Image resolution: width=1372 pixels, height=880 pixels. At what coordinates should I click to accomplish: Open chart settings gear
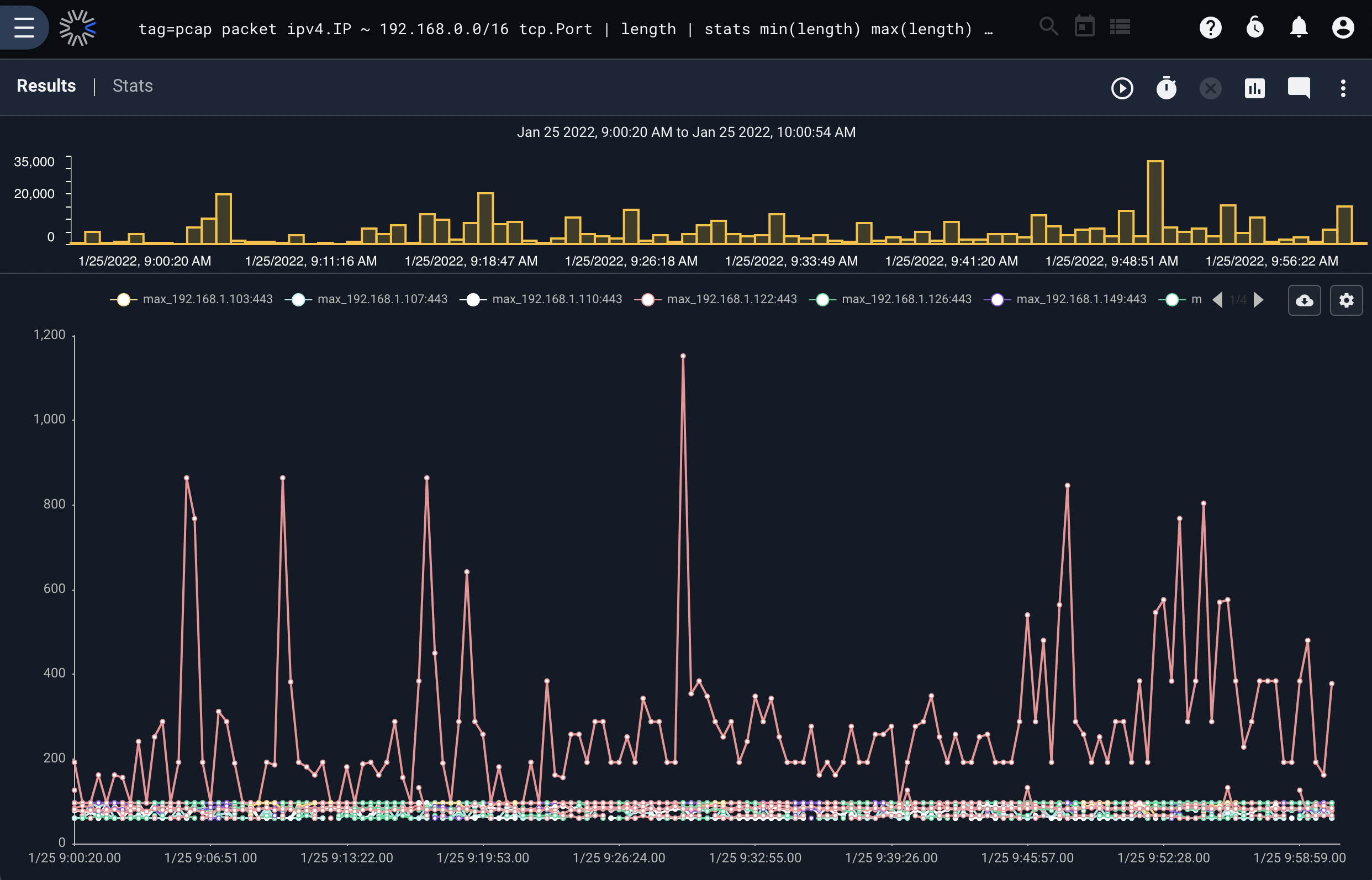click(x=1346, y=300)
